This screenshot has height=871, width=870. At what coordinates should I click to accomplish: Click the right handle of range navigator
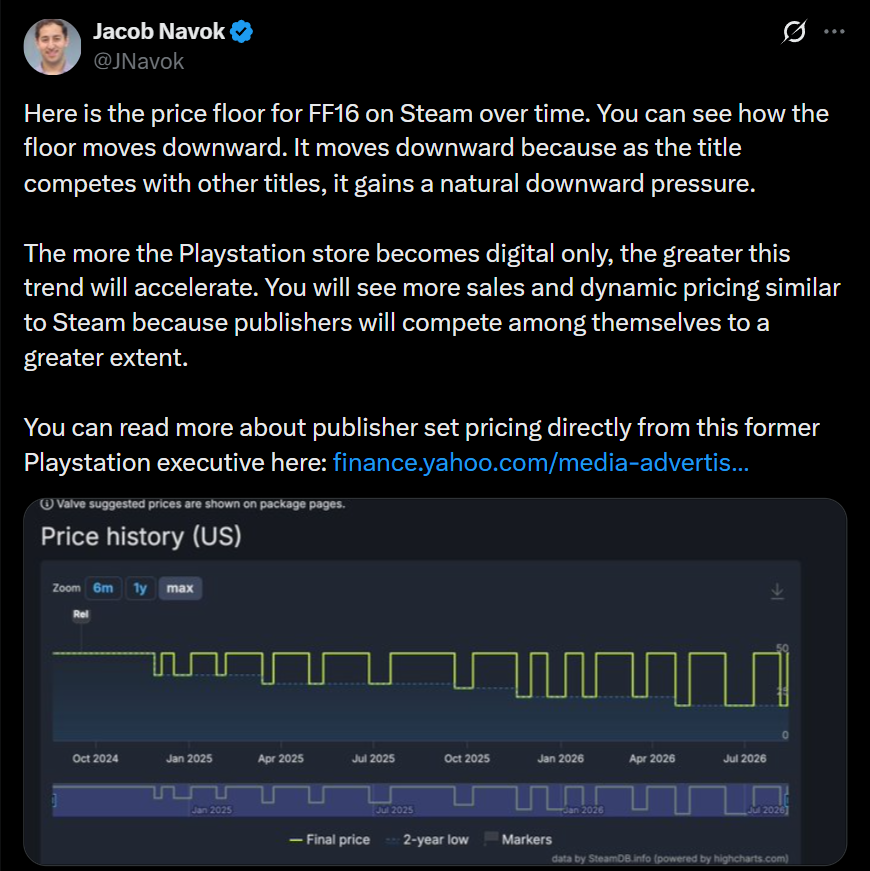(787, 800)
